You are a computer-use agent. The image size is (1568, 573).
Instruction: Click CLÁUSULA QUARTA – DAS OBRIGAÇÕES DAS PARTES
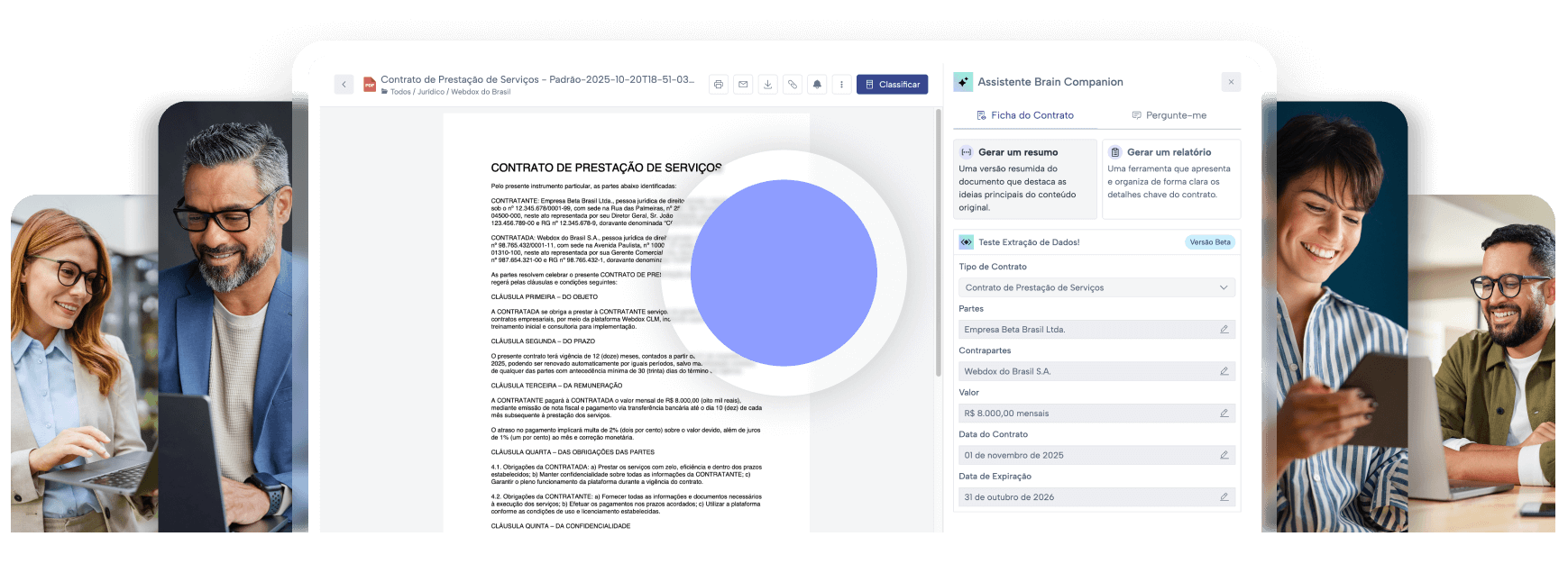(573, 452)
